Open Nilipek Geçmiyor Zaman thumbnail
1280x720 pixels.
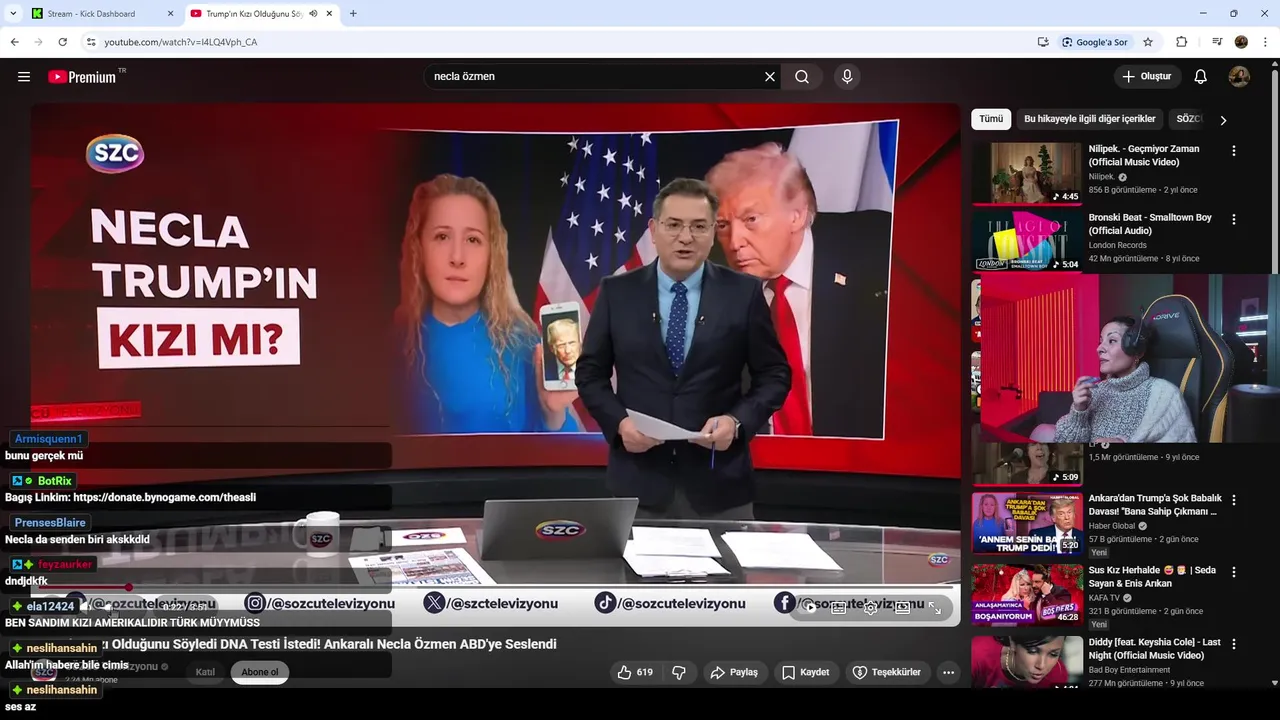pyautogui.click(x=1027, y=173)
